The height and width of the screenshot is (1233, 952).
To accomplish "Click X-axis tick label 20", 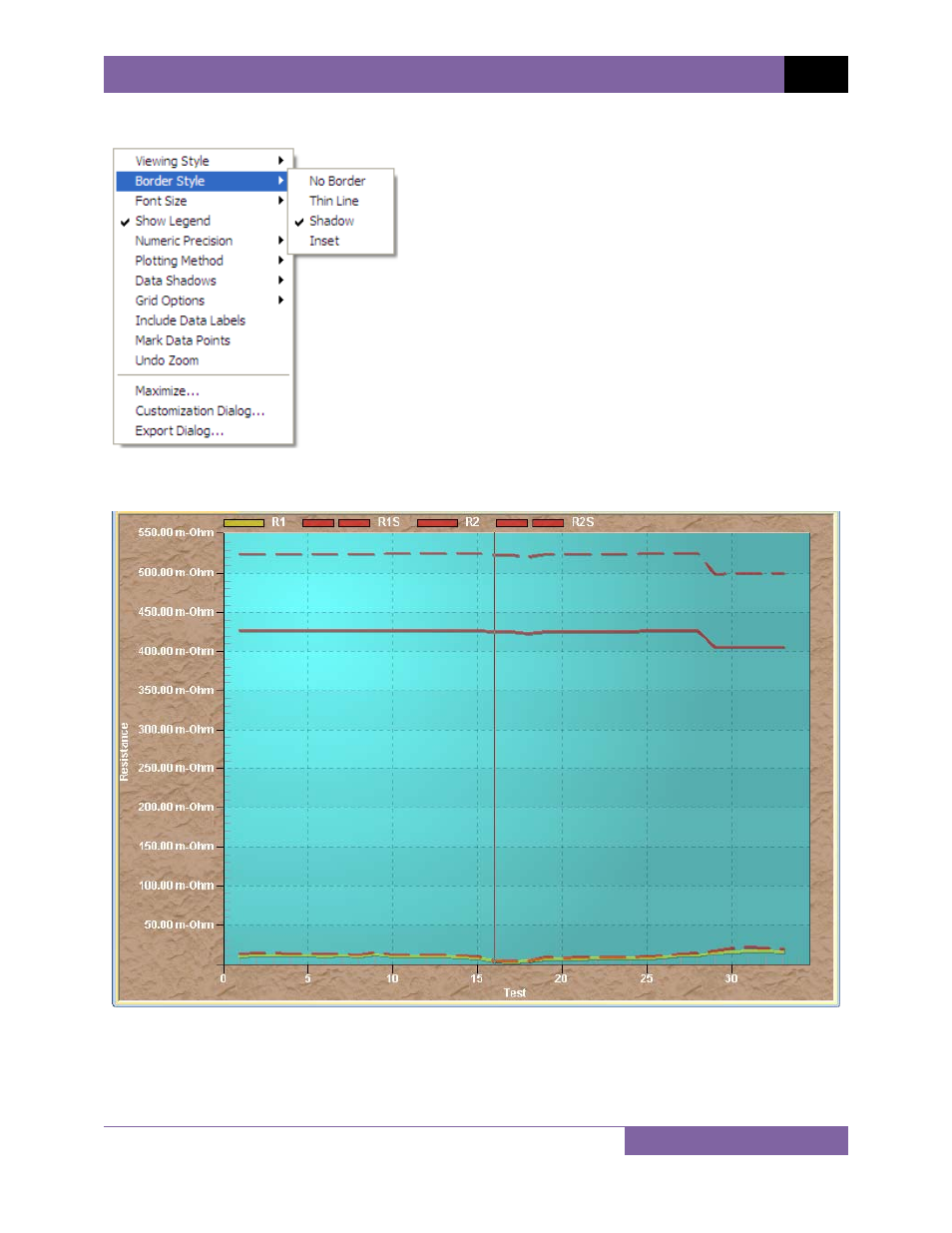I will [561, 978].
